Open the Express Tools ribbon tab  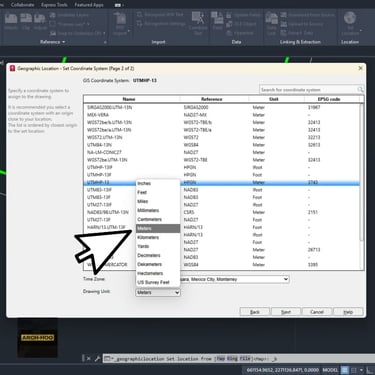click(x=54, y=5)
